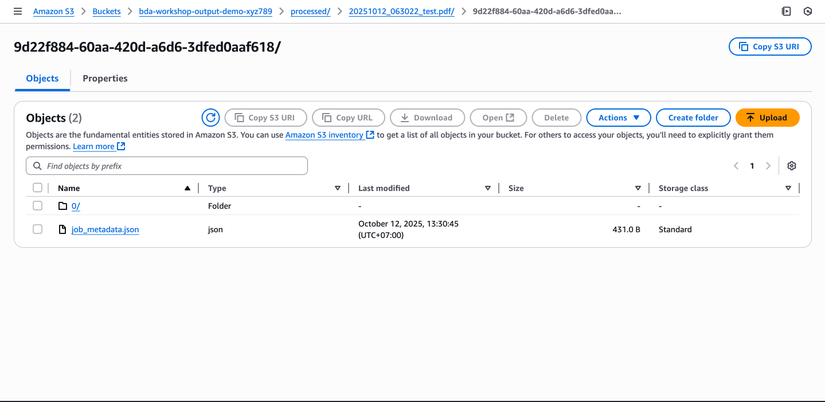Select checkbox for job_metadata.json
The height and width of the screenshot is (402, 825).
point(37,229)
